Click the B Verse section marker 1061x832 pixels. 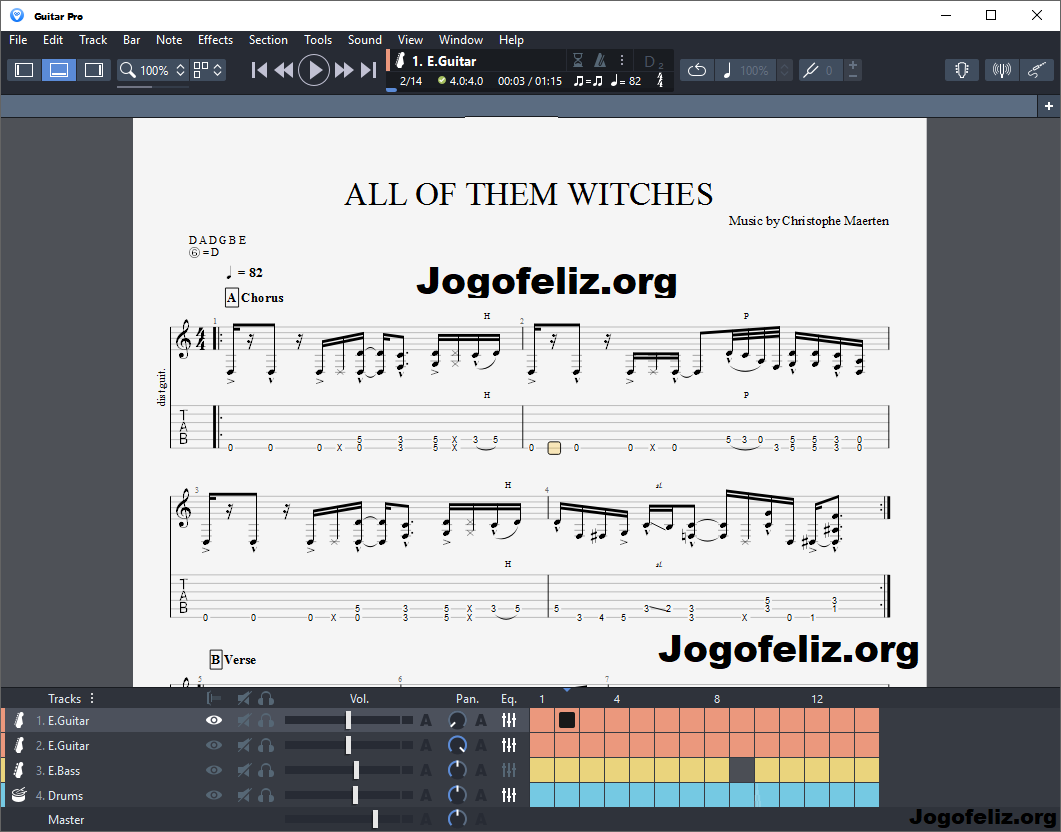(x=233, y=660)
